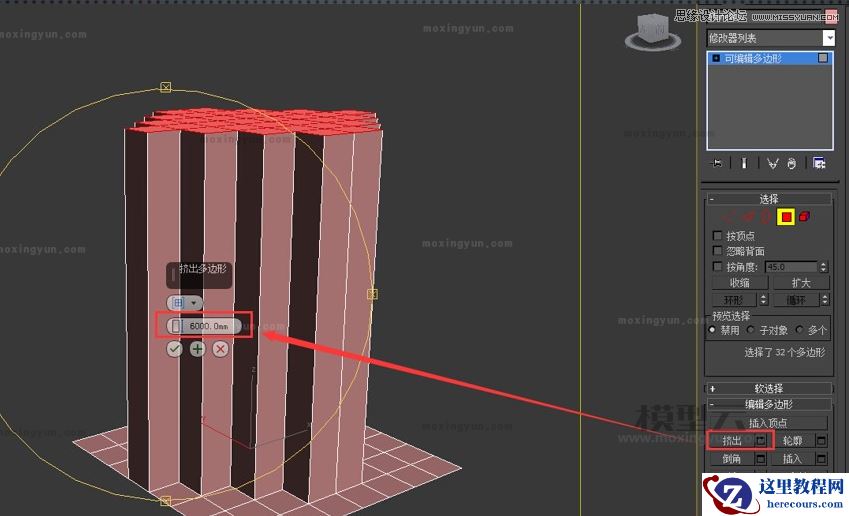Click the 收缩 button
Screen dimensions: 849x516
[740, 283]
